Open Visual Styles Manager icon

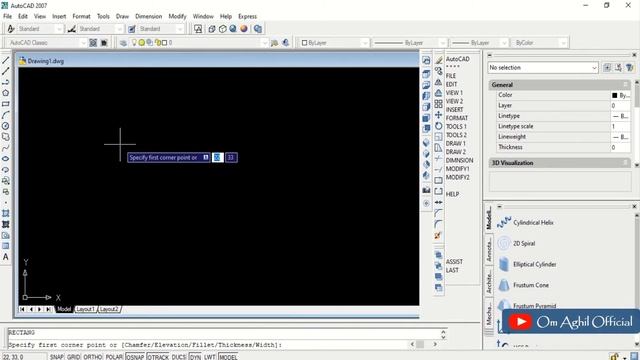click(258, 29)
